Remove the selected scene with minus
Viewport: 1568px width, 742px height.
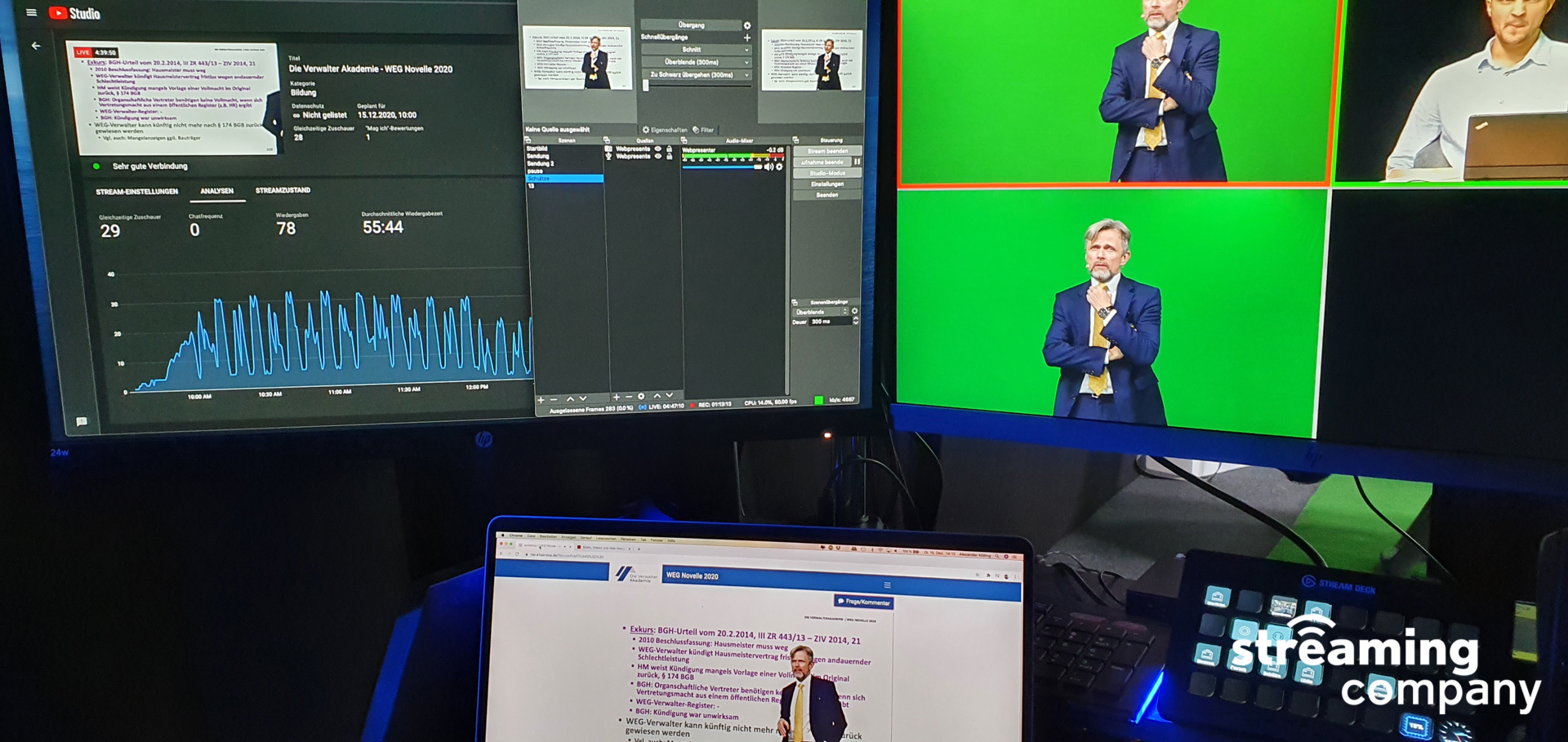(554, 400)
